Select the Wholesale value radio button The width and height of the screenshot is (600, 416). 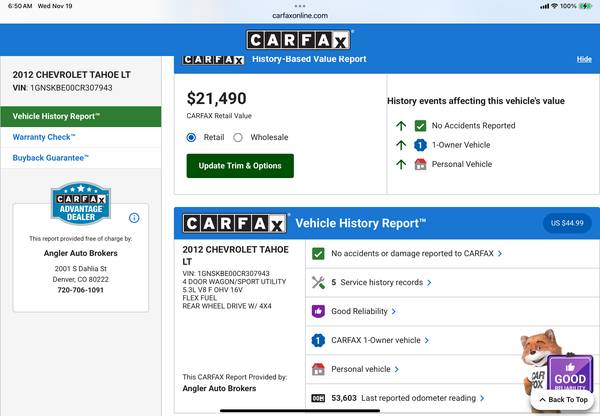(238, 137)
